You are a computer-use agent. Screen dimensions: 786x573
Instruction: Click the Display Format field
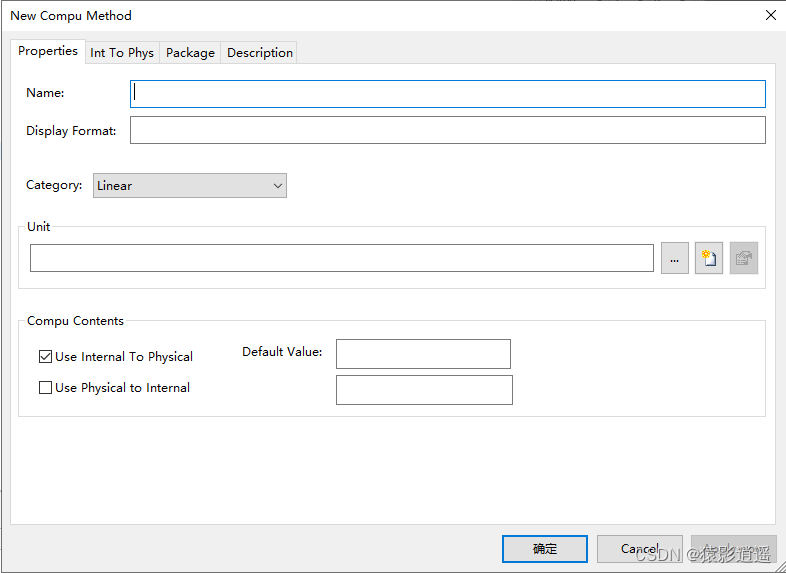pos(448,130)
